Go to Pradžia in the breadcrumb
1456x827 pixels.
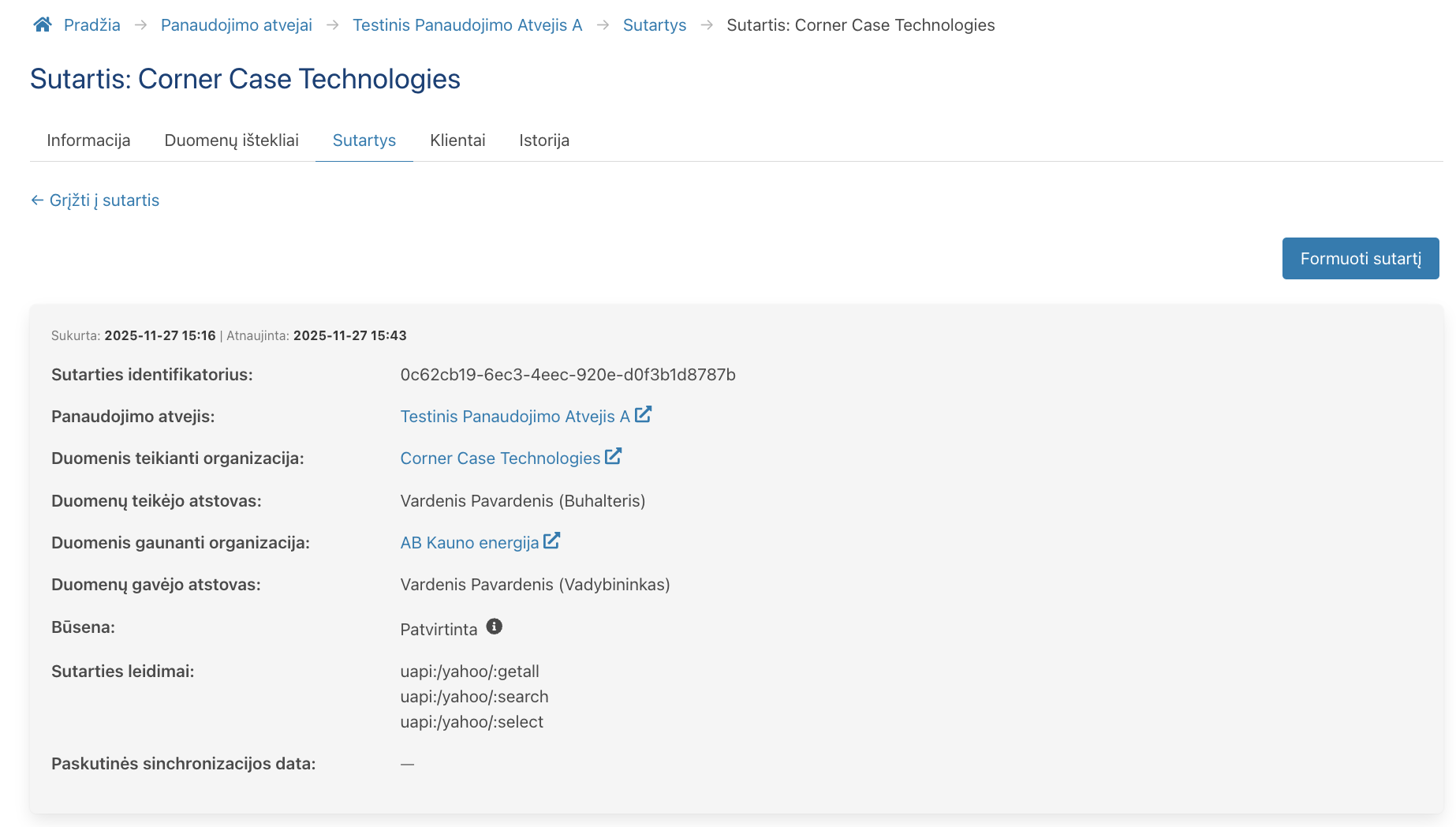point(92,25)
